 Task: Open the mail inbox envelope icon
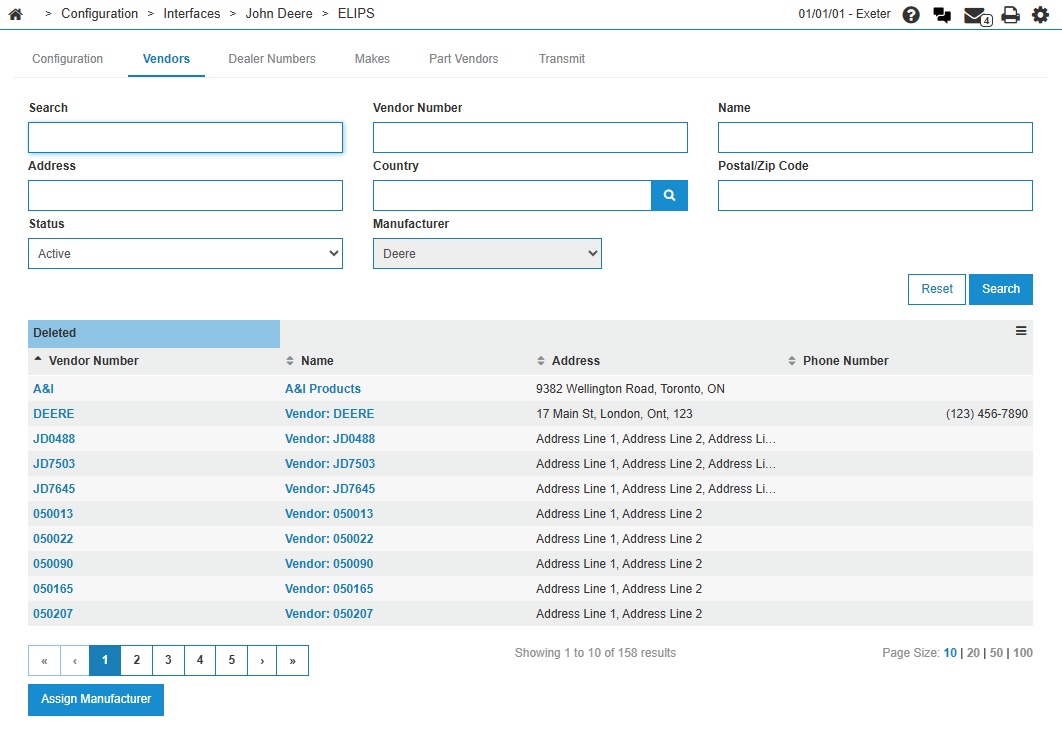tap(975, 15)
